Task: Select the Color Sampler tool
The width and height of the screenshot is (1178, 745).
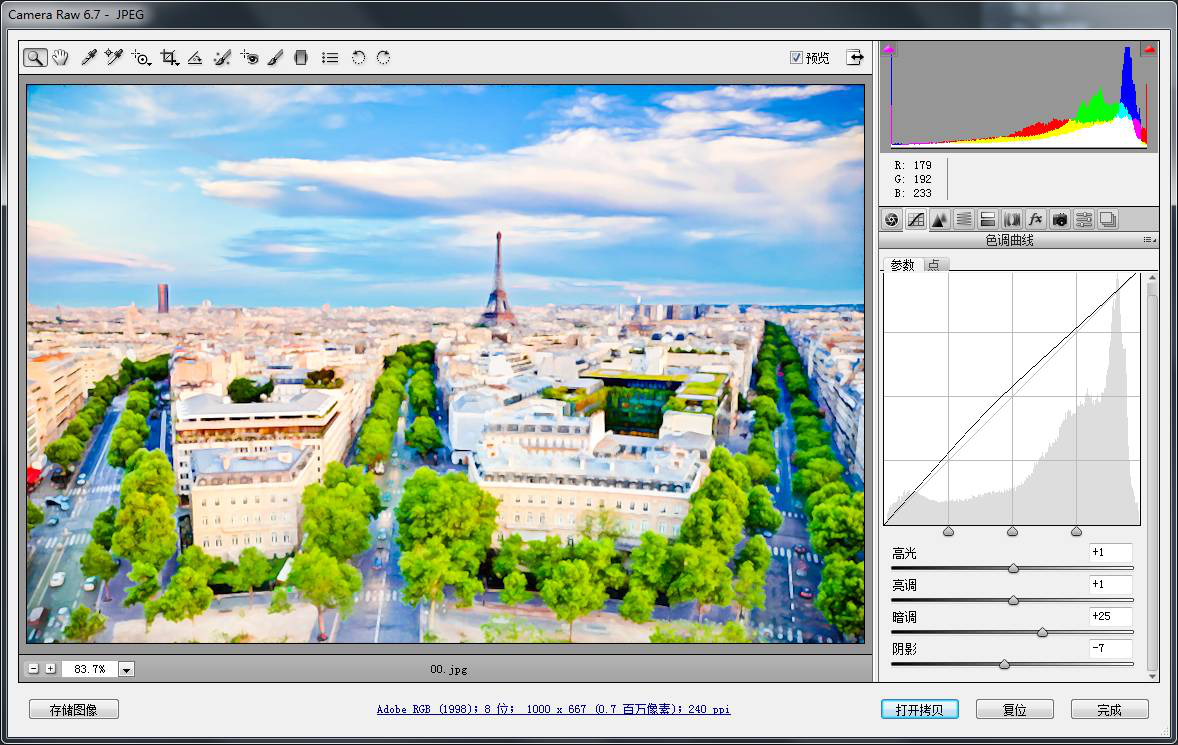Action: 113,58
